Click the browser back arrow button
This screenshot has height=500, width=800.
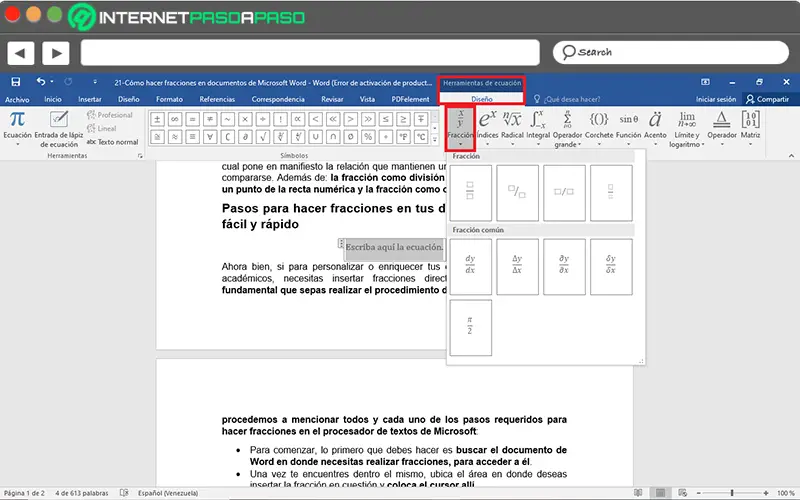[x=21, y=53]
